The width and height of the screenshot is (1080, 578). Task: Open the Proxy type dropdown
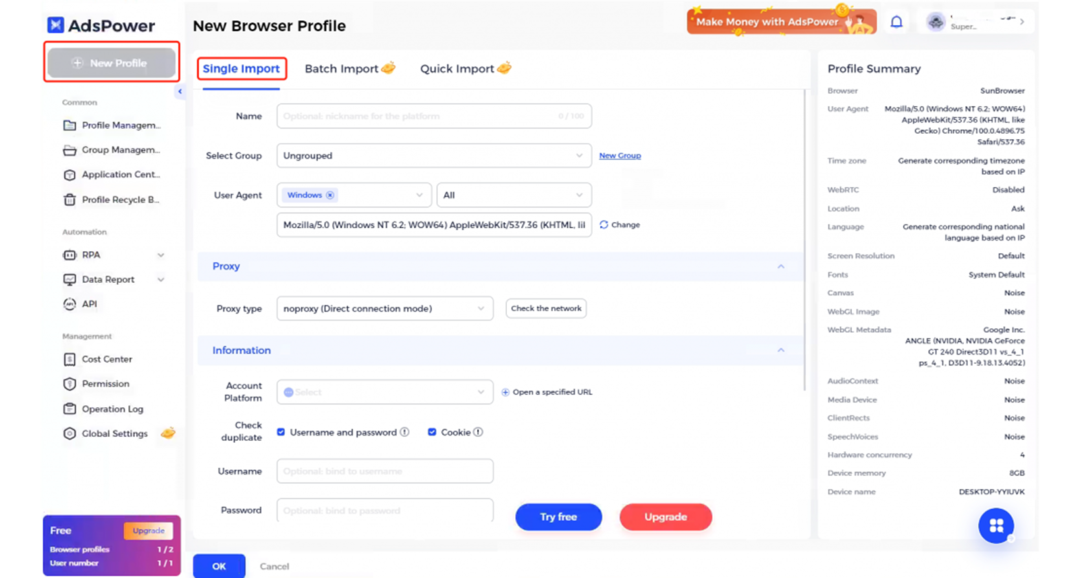(385, 309)
